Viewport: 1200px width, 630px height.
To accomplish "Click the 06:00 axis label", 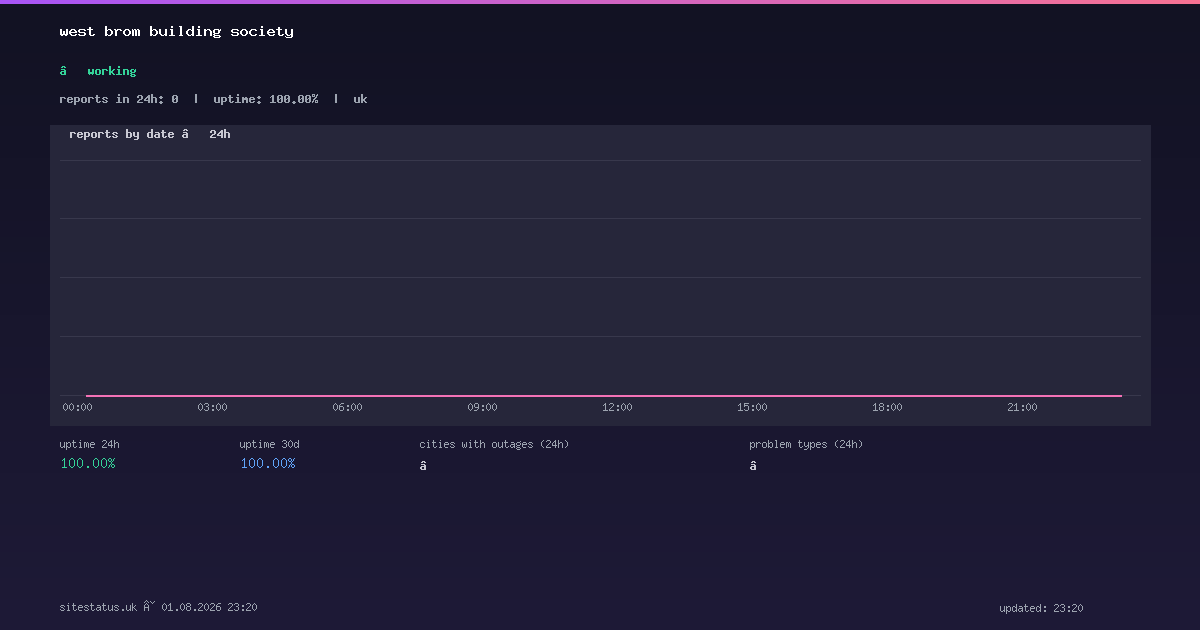I will (x=347, y=408).
